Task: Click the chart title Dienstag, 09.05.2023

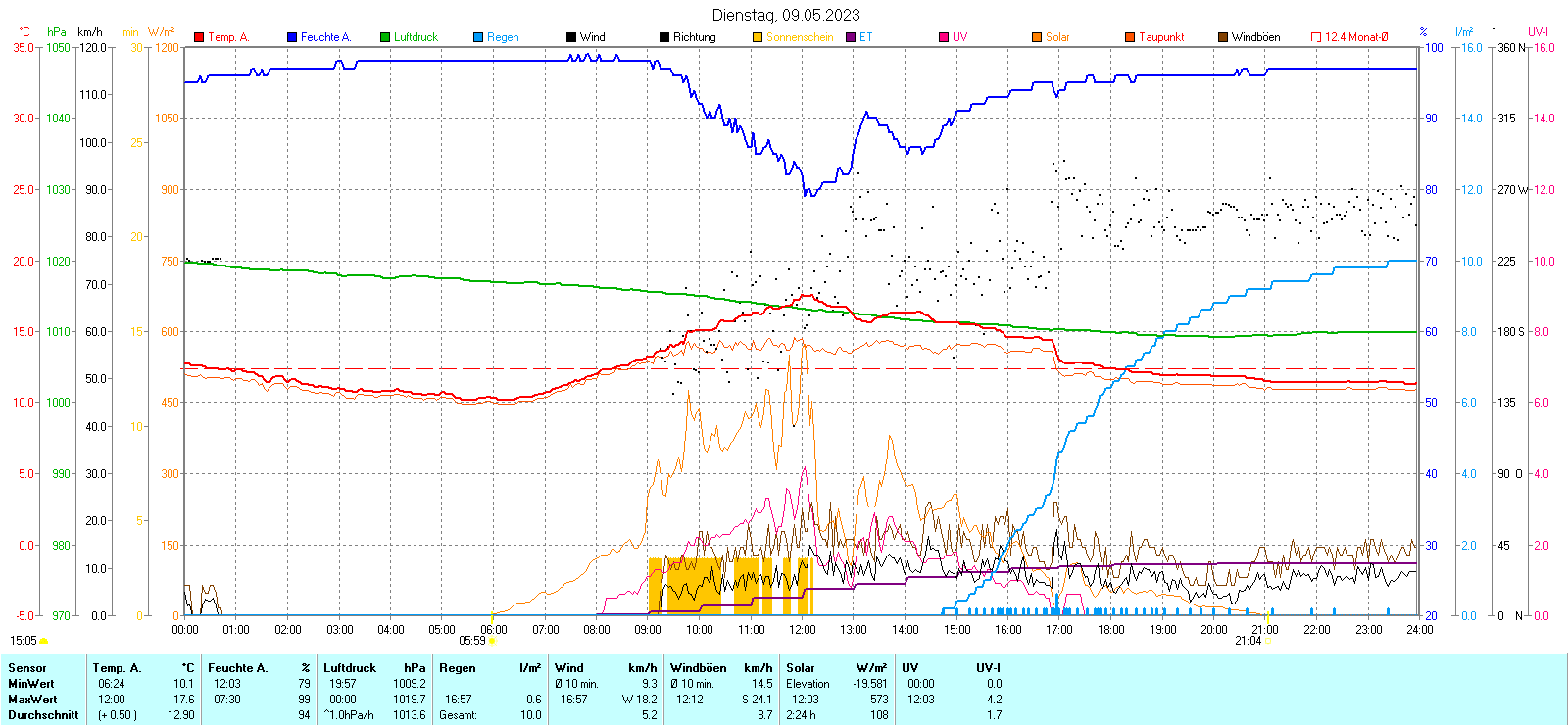Action: [786, 15]
